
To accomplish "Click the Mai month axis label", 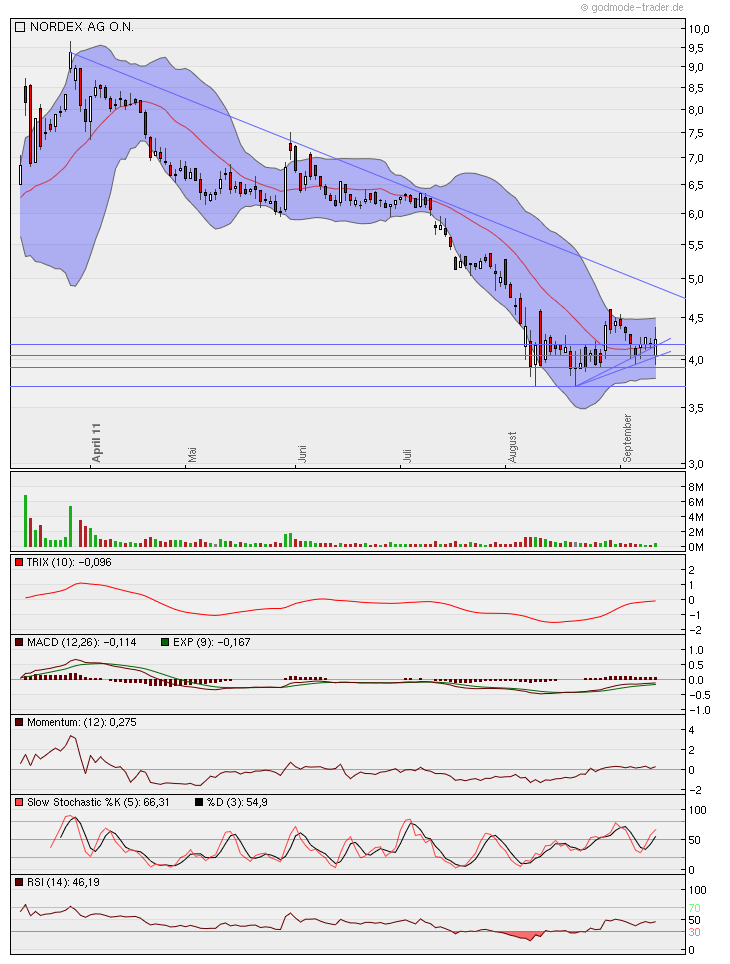I will 192,454.
